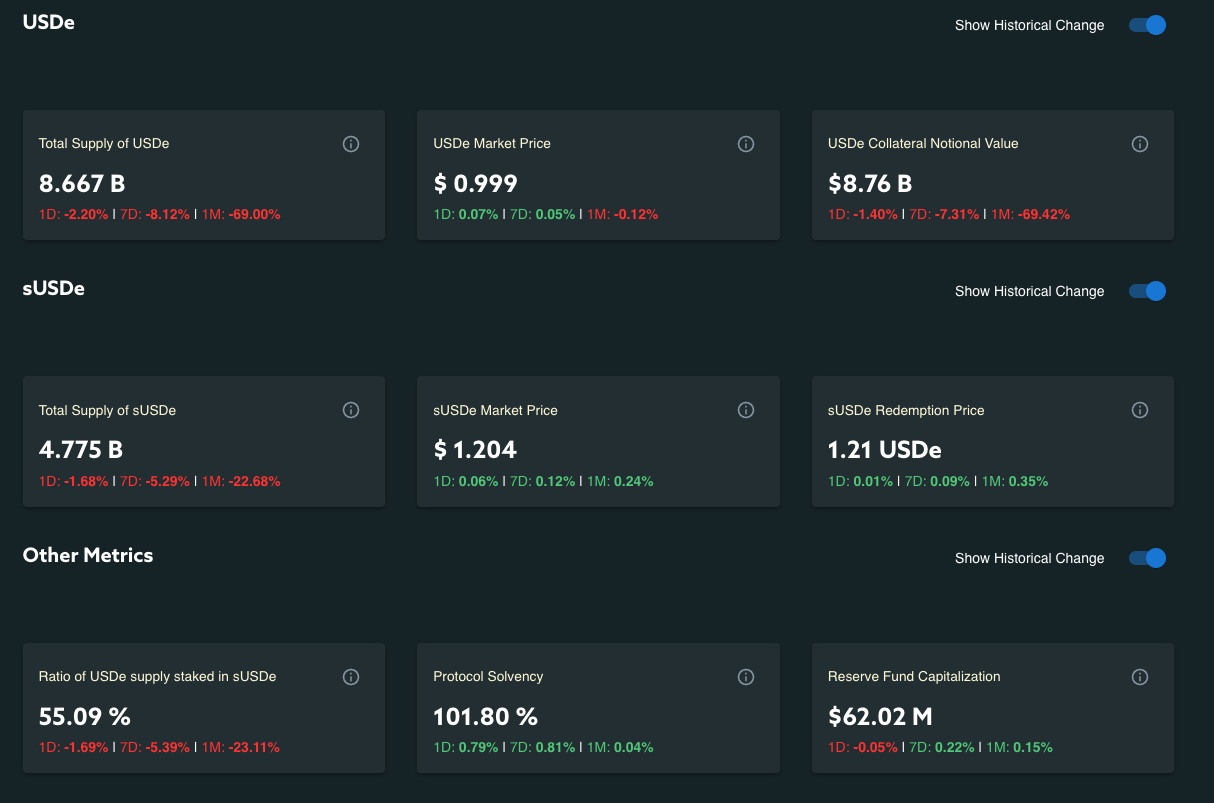
Task: Click info icon for USDe Collateral Notional Value
Action: pos(1140,144)
